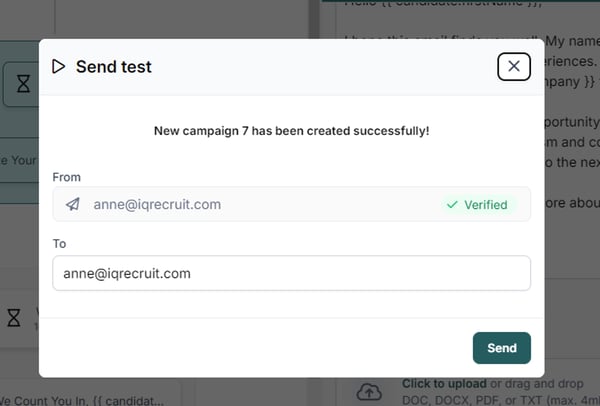Click the hourglass icon at lower left
The width and height of the screenshot is (600, 406).
pyautogui.click(x=14, y=318)
